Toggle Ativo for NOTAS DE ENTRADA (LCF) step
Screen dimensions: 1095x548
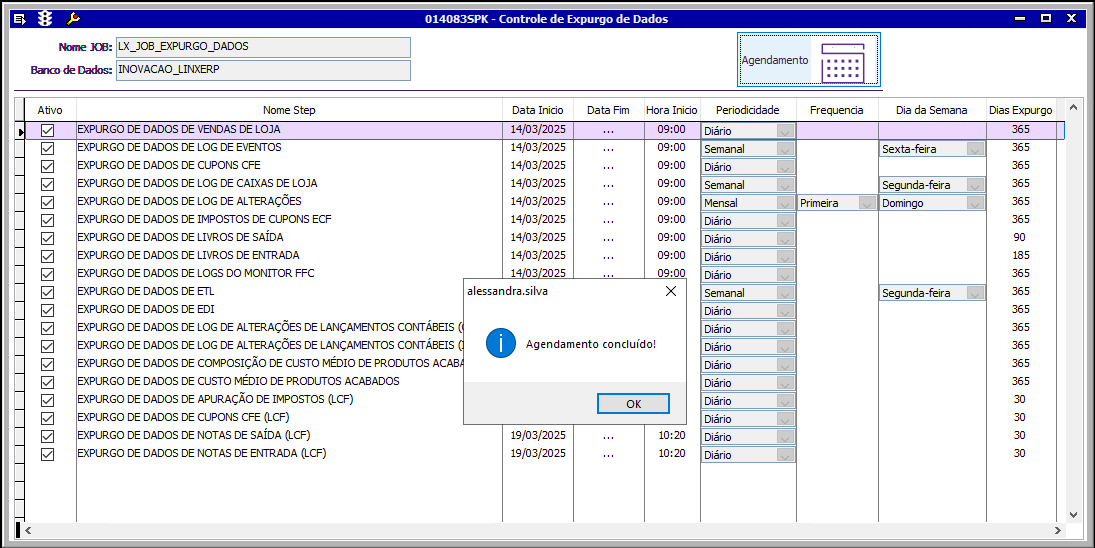tap(47, 454)
